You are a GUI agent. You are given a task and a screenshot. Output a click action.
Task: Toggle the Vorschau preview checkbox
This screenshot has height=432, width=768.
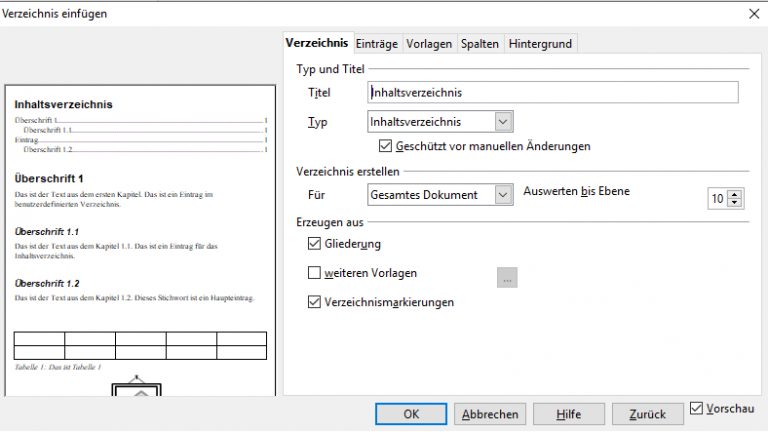[x=696, y=408]
